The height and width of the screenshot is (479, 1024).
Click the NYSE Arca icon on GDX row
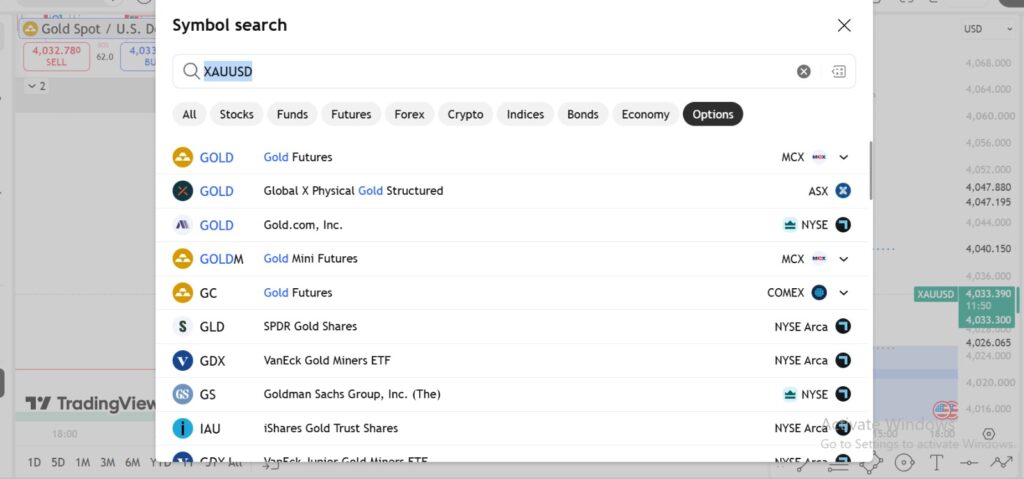click(843, 360)
